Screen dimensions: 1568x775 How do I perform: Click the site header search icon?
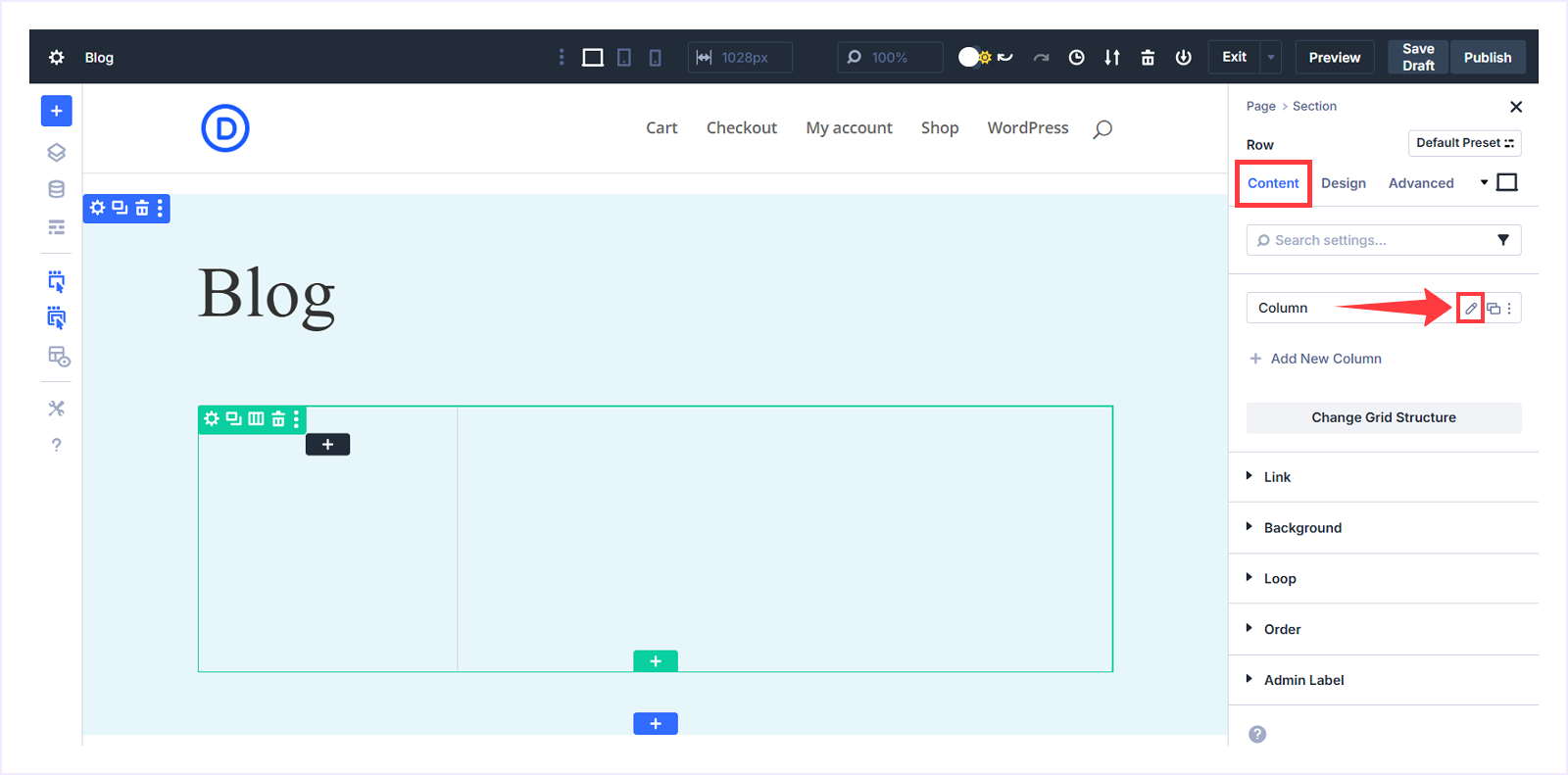1102,128
